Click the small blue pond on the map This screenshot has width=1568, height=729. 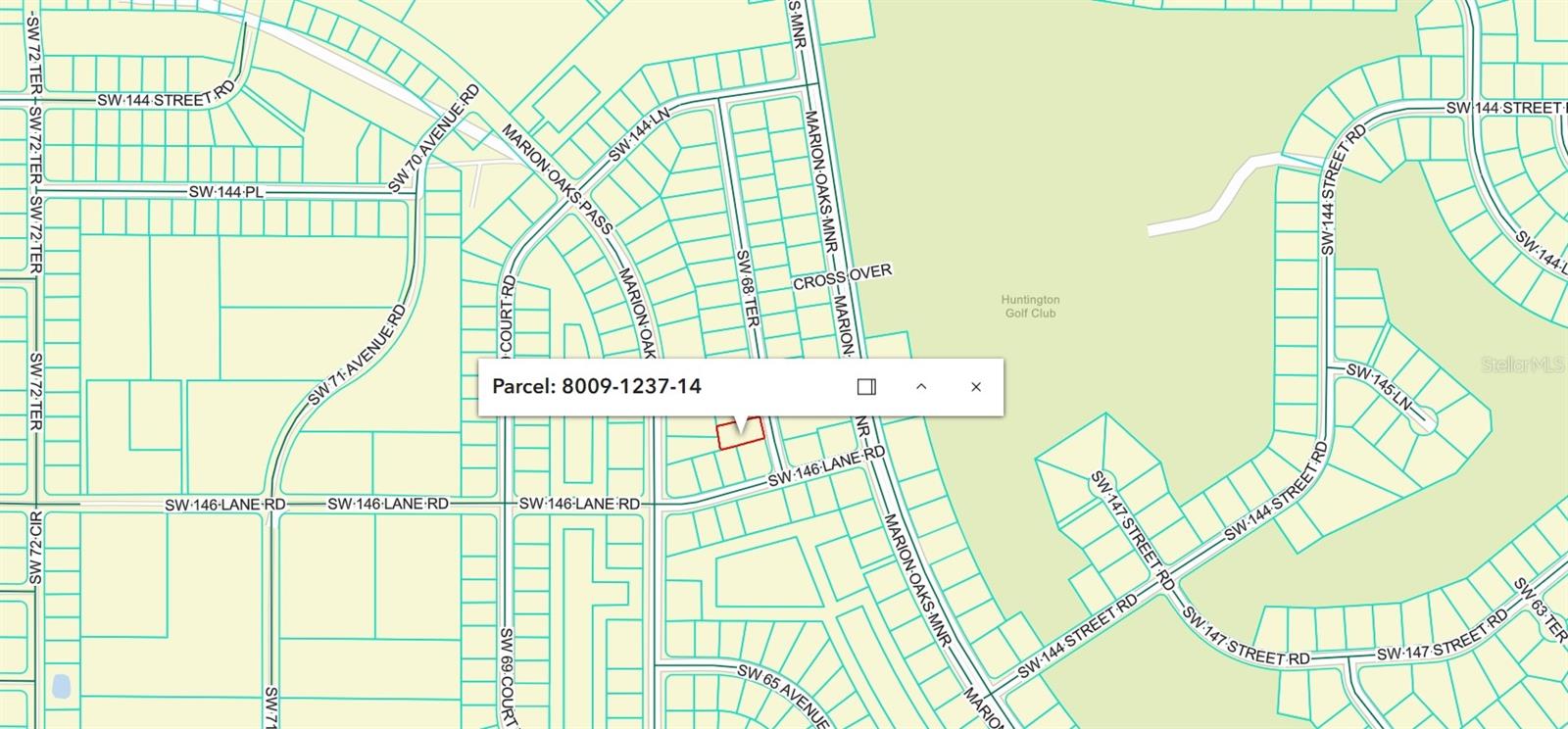(61, 686)
